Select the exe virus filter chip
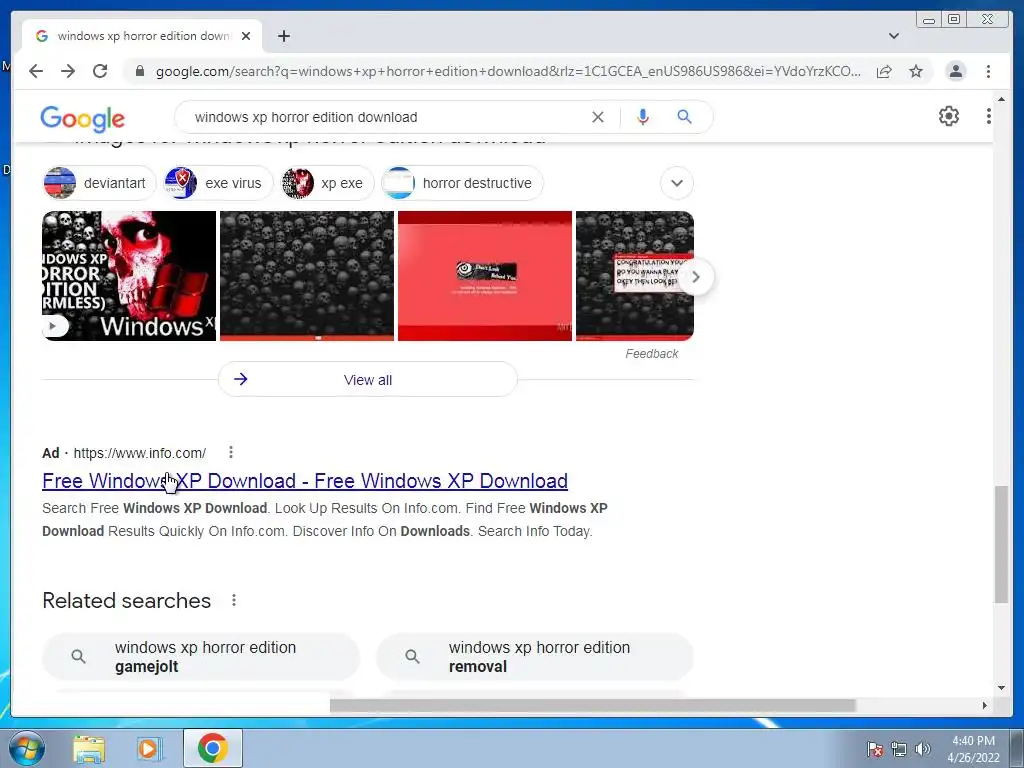This screenshot has width=1024, height=768. pyautogui.click(x=218, y=183)
